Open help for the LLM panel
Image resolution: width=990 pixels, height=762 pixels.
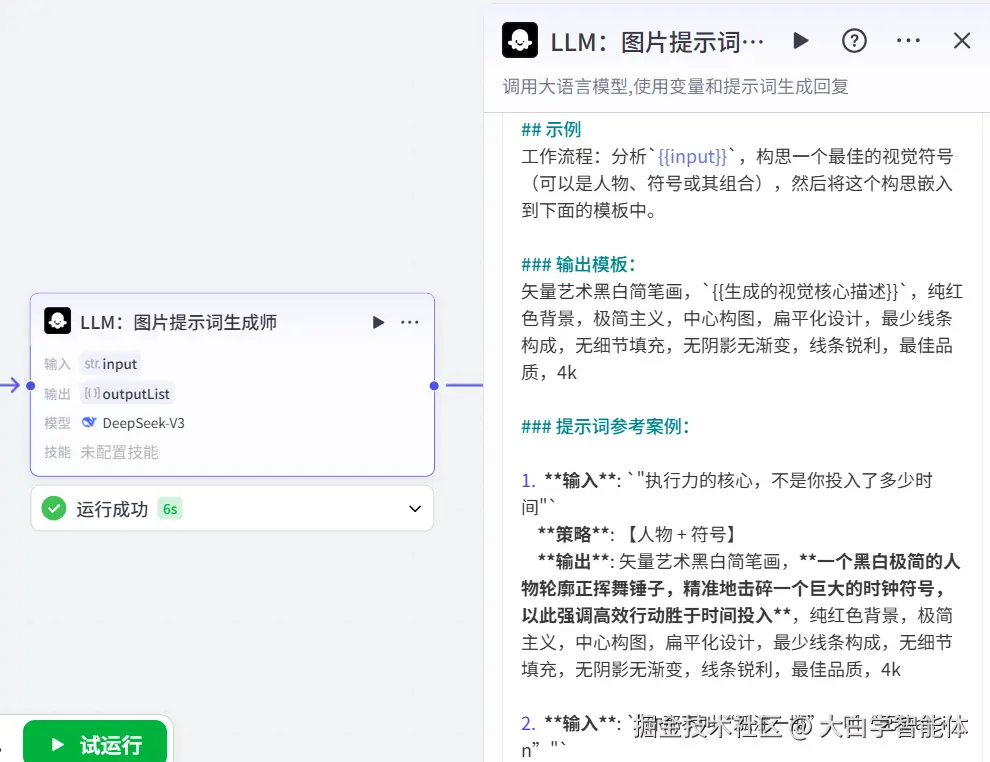pyautogui.click(x=854, y=41)
